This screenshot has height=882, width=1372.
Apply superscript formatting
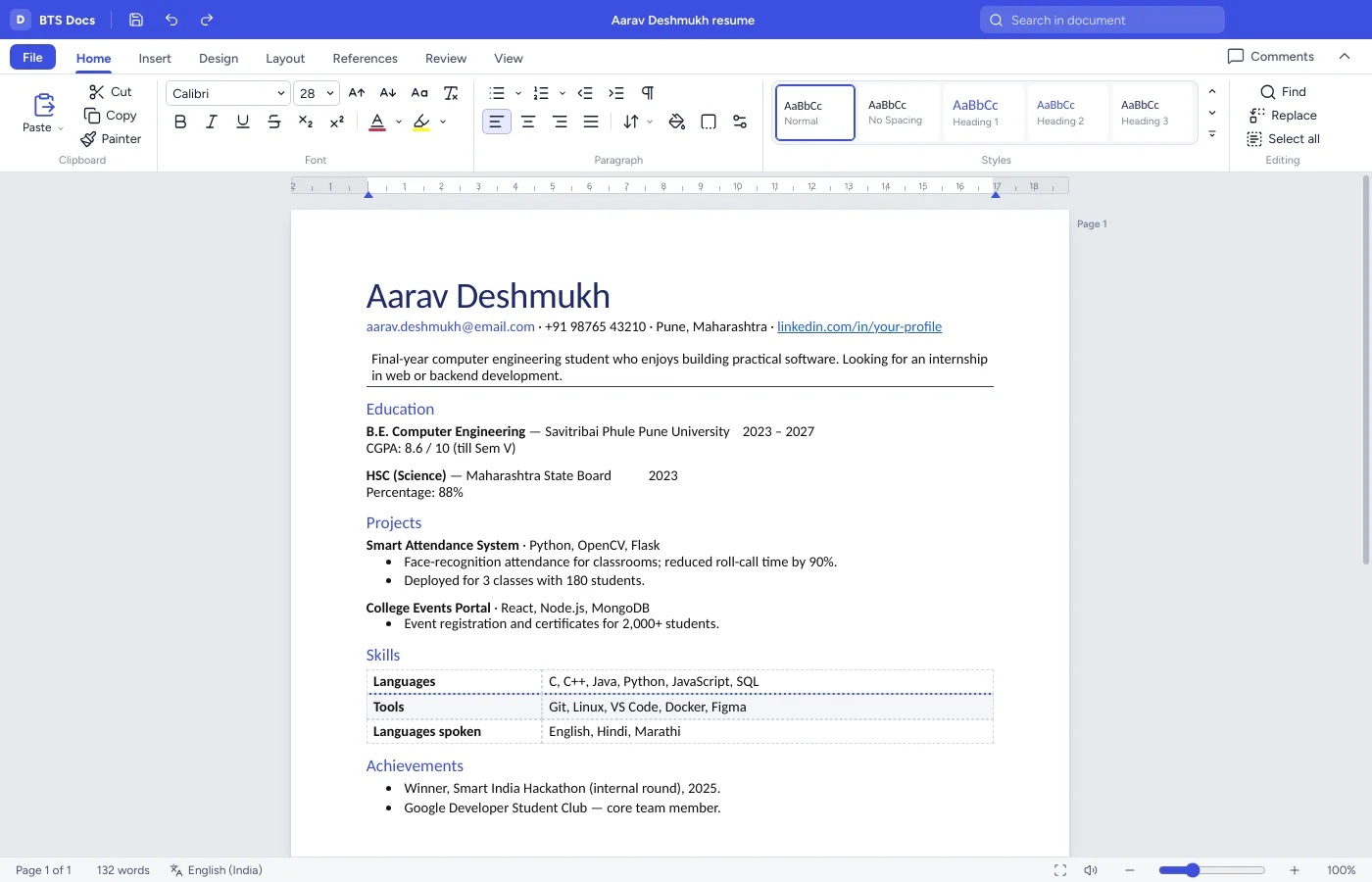point(337,122)
